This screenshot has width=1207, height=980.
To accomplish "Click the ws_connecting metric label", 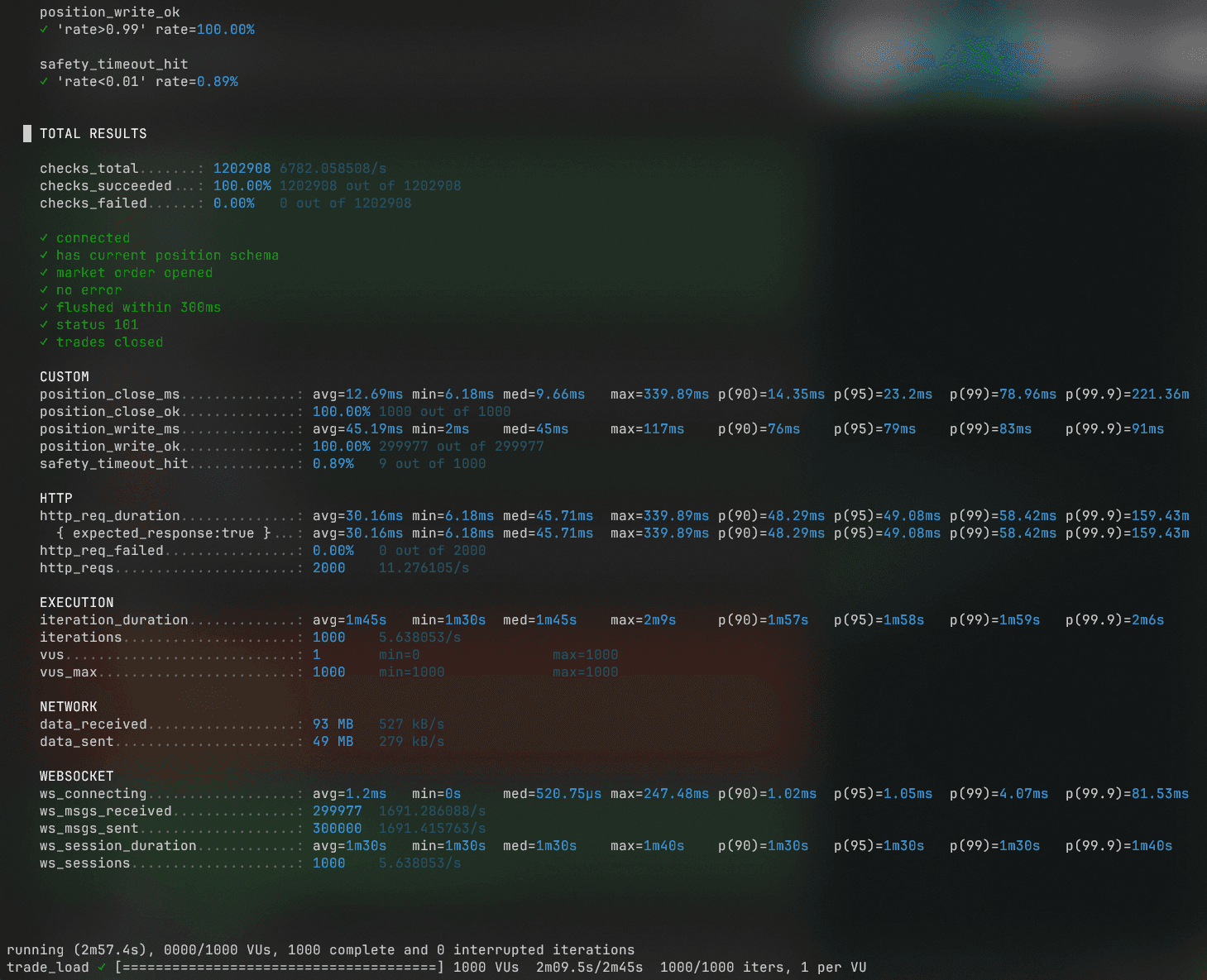I will [x=93, y=794].
